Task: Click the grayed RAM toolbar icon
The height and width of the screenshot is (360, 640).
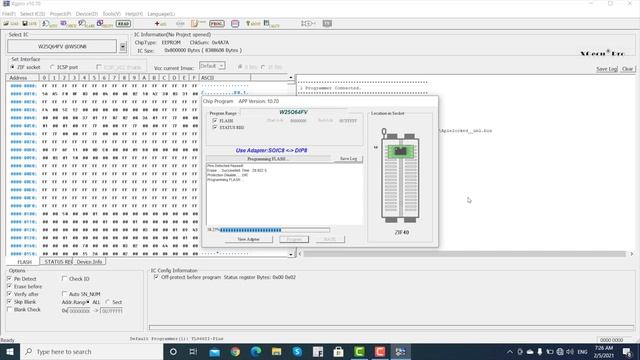Action: tap(180, 24)
